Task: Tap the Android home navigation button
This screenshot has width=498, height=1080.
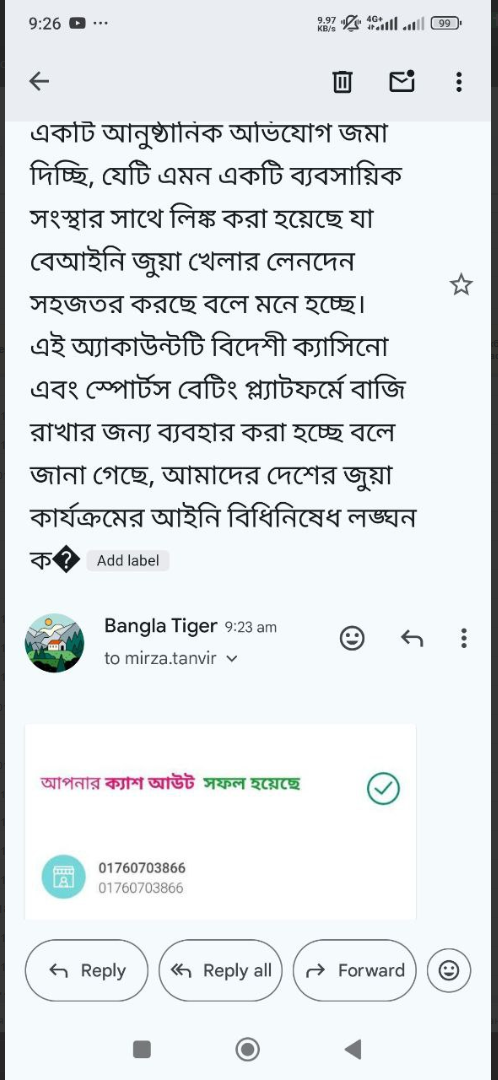Action: click(248, 1049)
